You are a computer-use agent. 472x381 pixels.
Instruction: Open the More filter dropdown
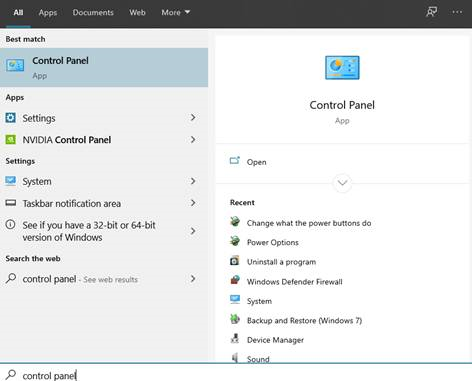click(176, 13)
